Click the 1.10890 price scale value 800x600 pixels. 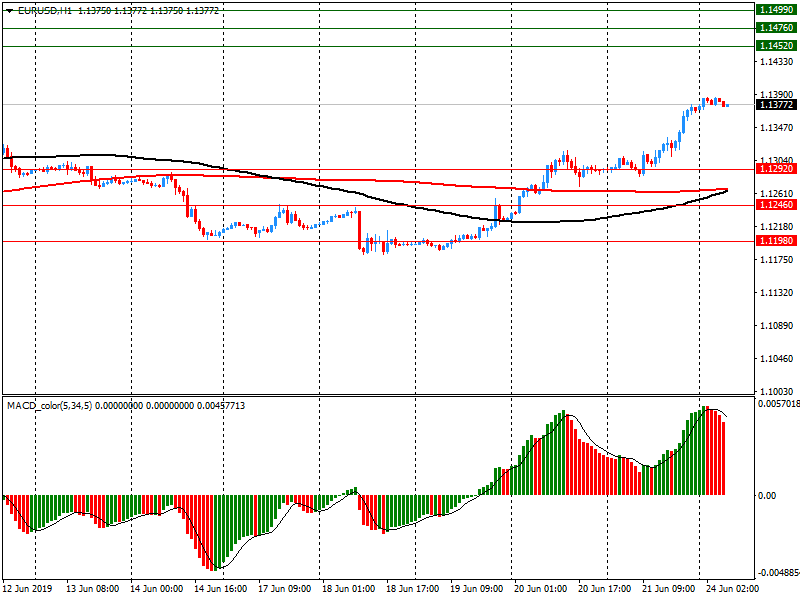(x=777, y=326)
